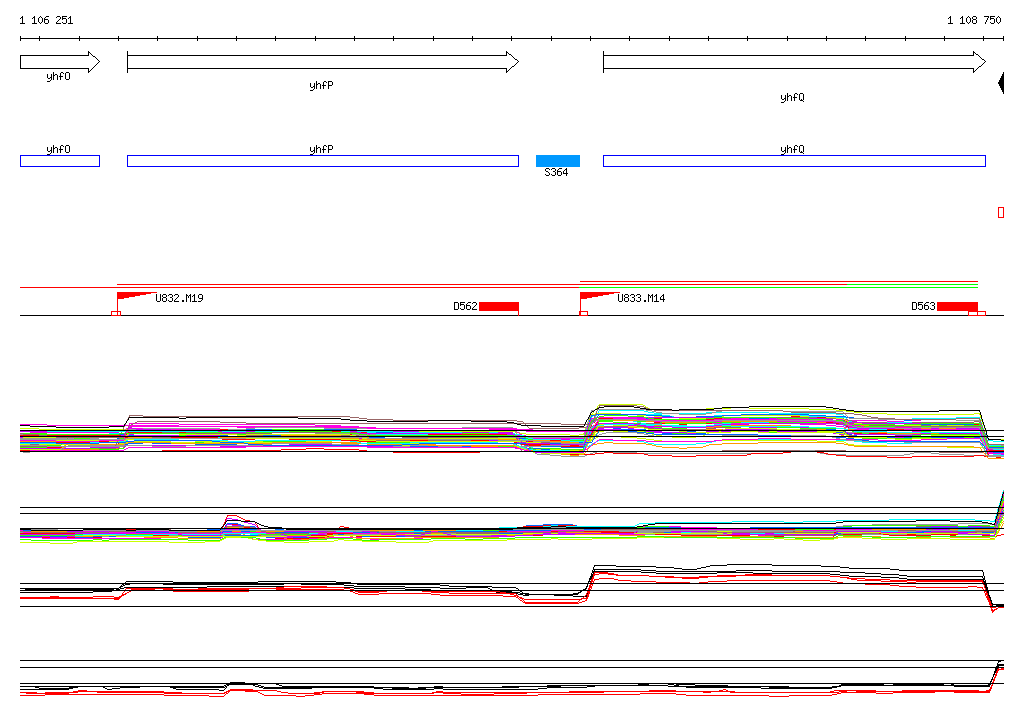Click the blue outlined yhfQ box
The width and height of the screenshot is (1024, 714).
pyautogui.click(x=794, y=161)
